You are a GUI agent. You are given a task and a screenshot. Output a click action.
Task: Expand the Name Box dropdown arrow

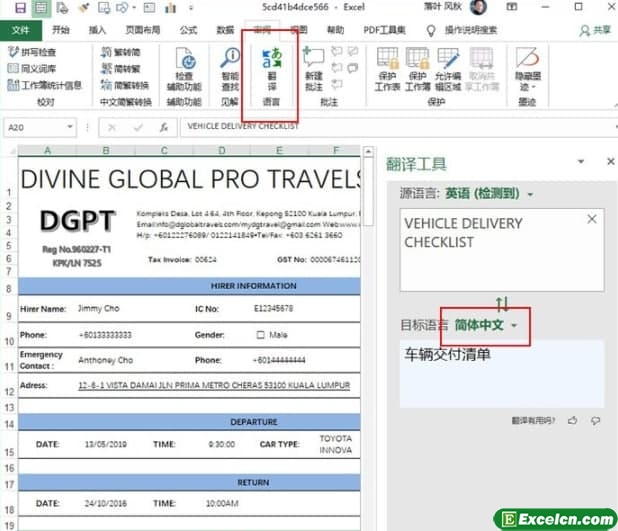point(70,127)
